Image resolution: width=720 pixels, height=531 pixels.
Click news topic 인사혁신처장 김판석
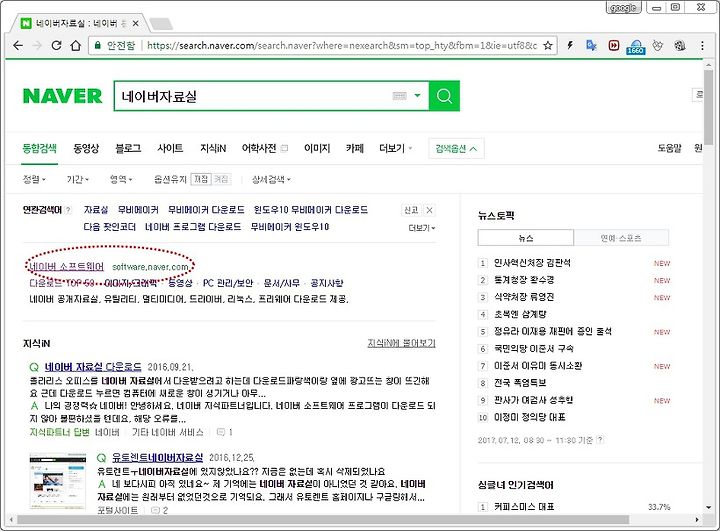click(532, 263)
